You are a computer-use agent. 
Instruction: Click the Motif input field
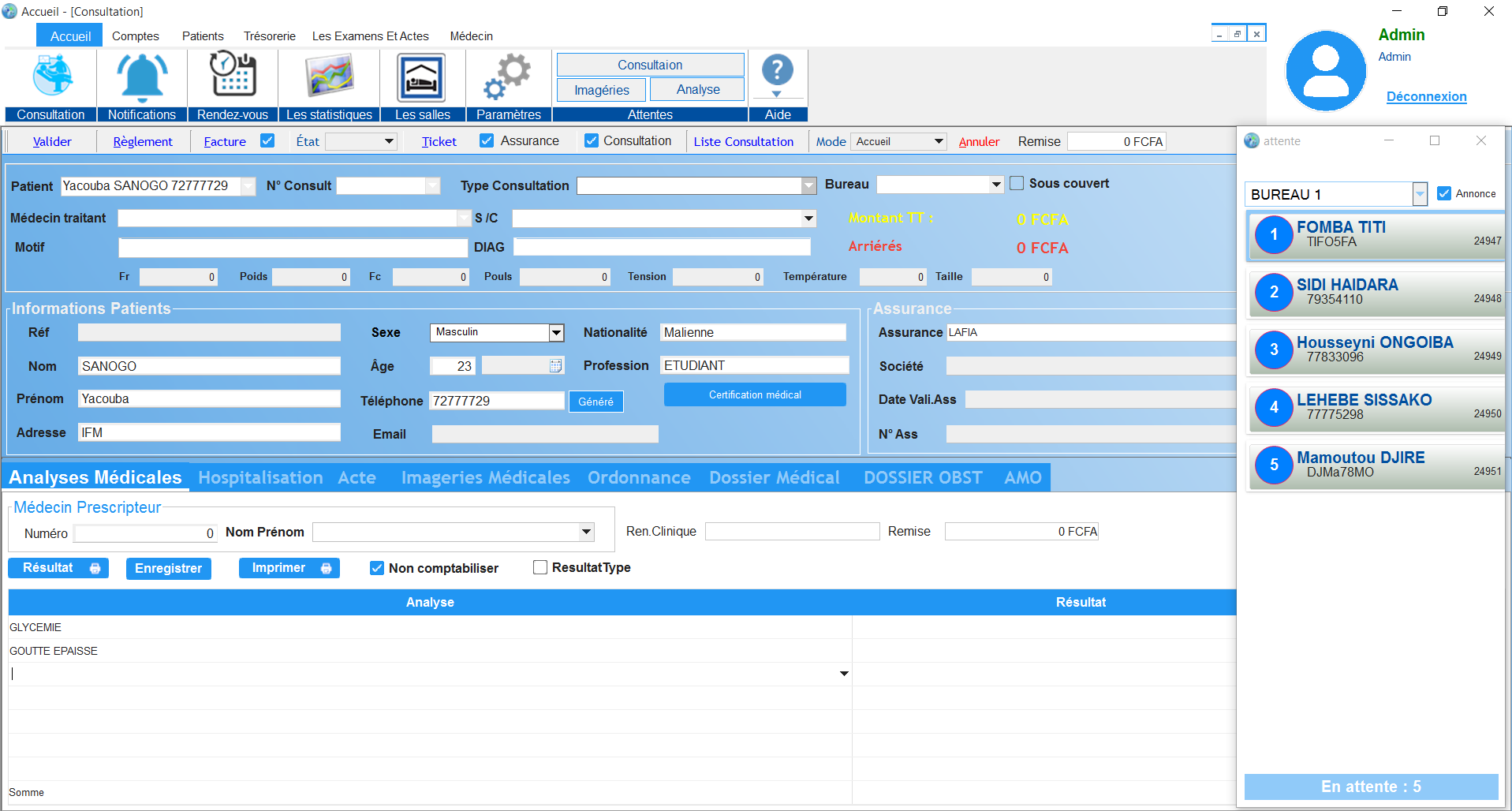(x=293, y=248)
